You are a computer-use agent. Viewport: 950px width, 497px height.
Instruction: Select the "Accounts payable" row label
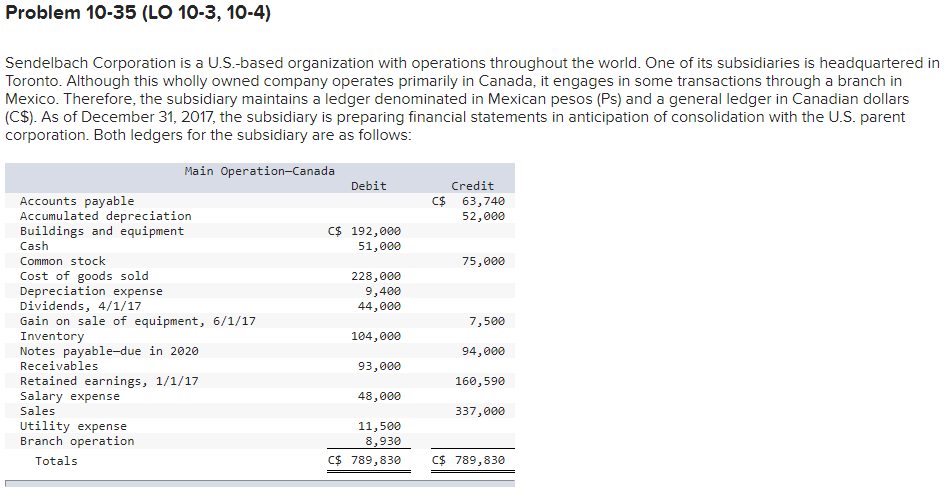click(77, 201)
